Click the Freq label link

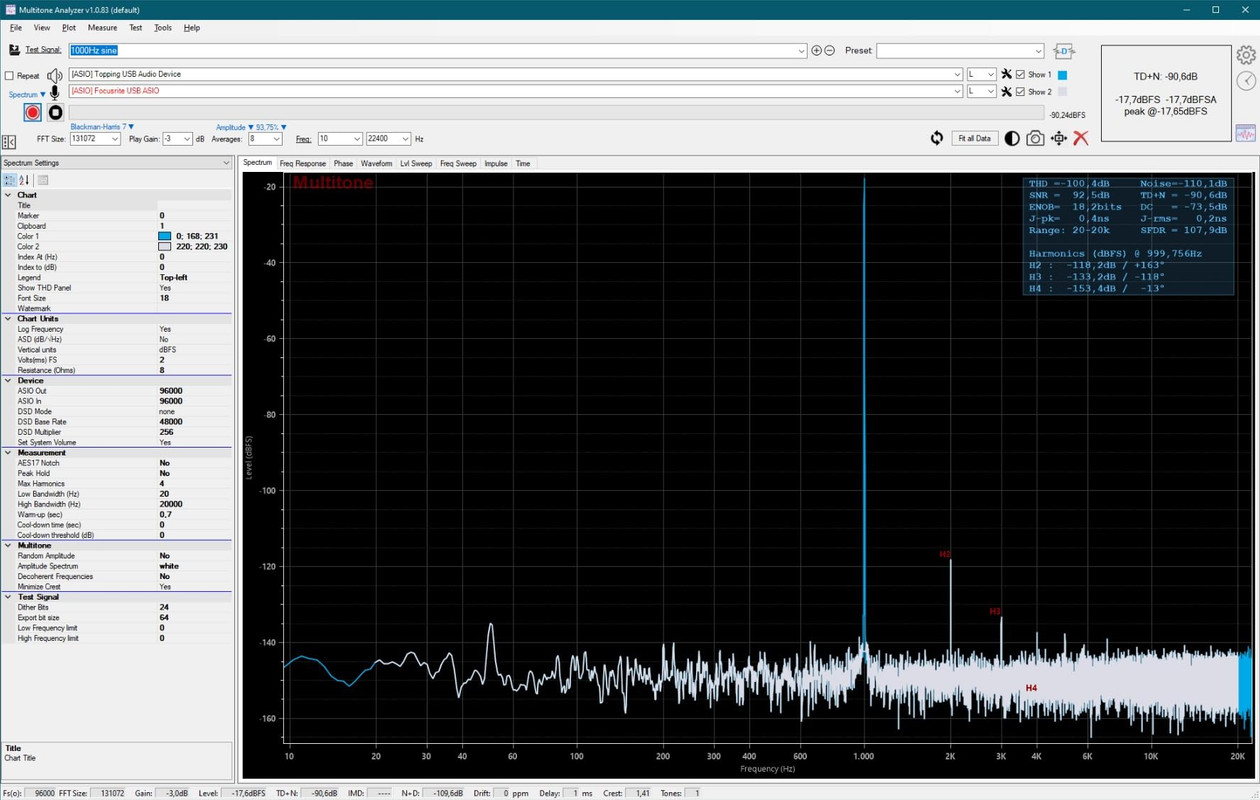(x=302, y=139)
